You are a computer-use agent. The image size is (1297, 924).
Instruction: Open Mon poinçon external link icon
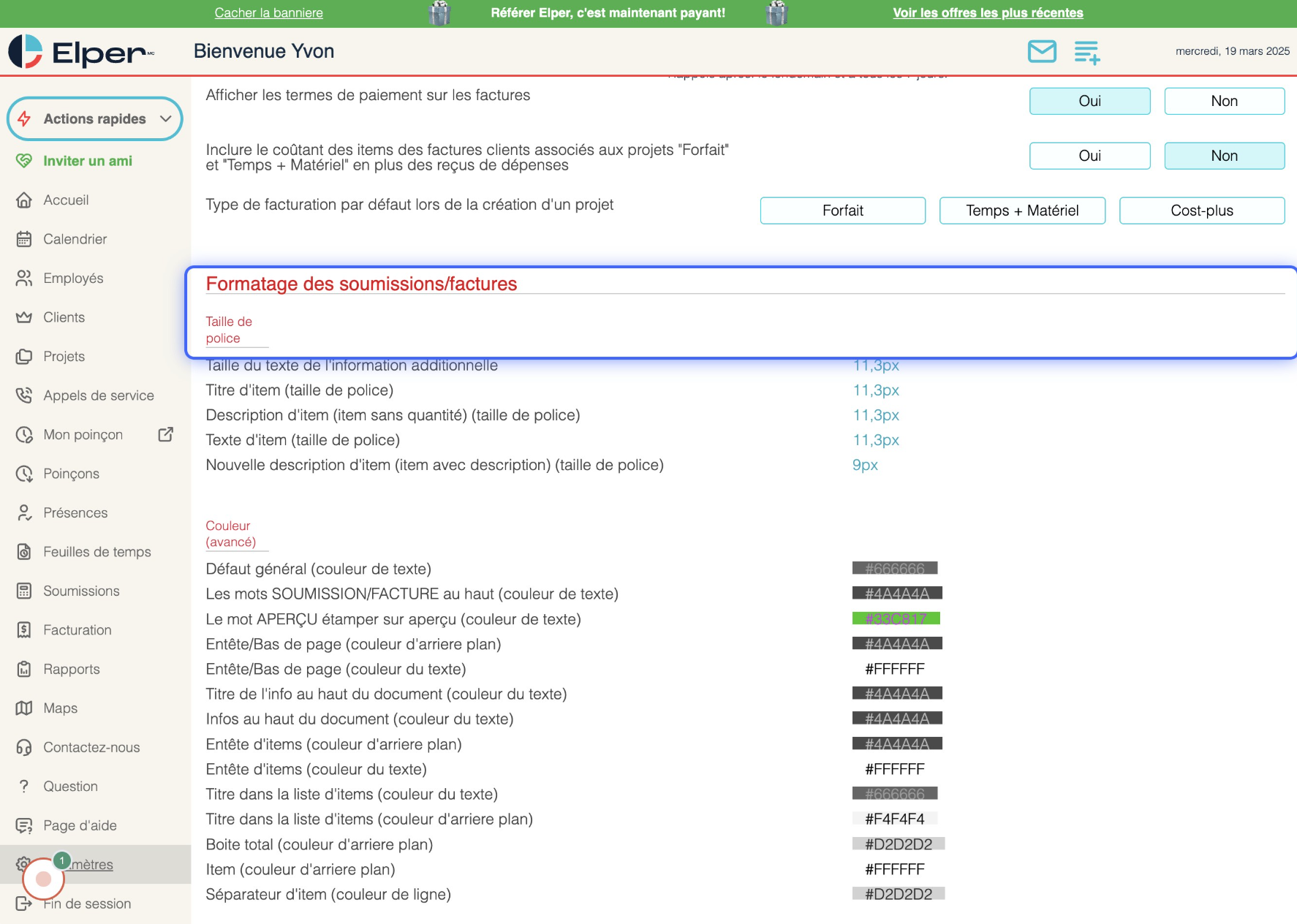point(166,434)
